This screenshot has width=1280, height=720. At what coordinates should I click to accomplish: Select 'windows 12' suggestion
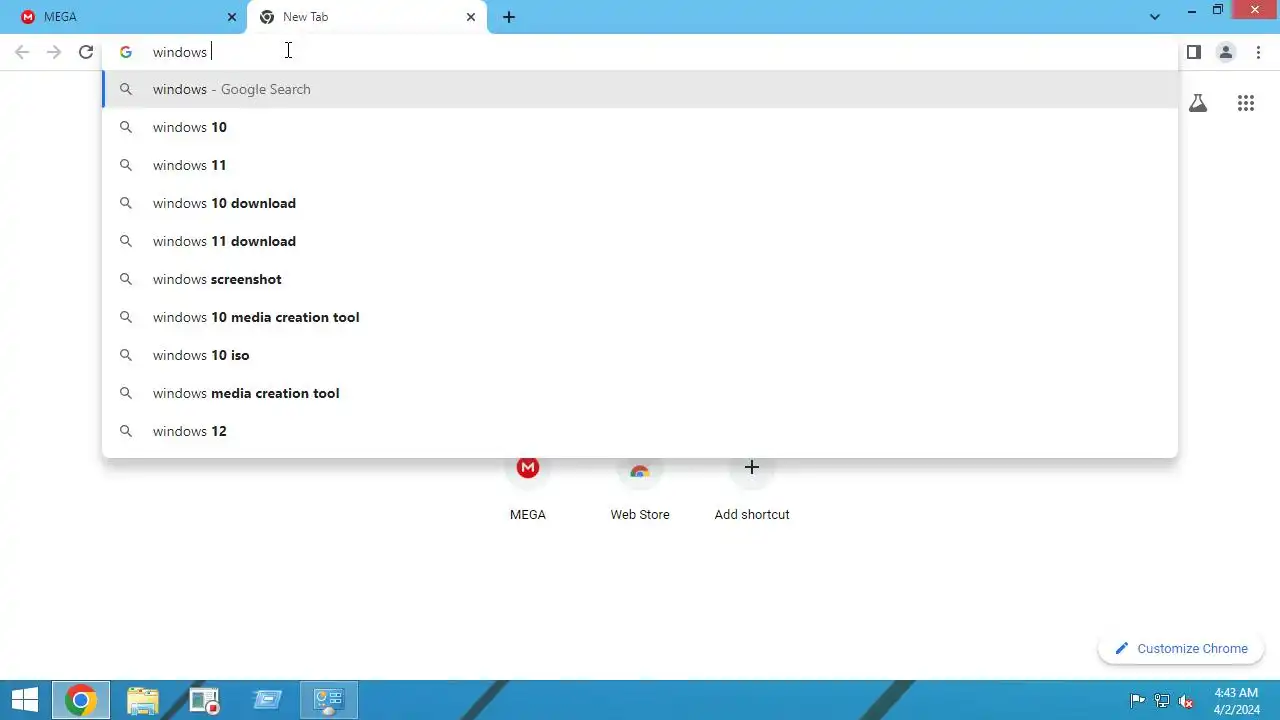coord(640,431)
